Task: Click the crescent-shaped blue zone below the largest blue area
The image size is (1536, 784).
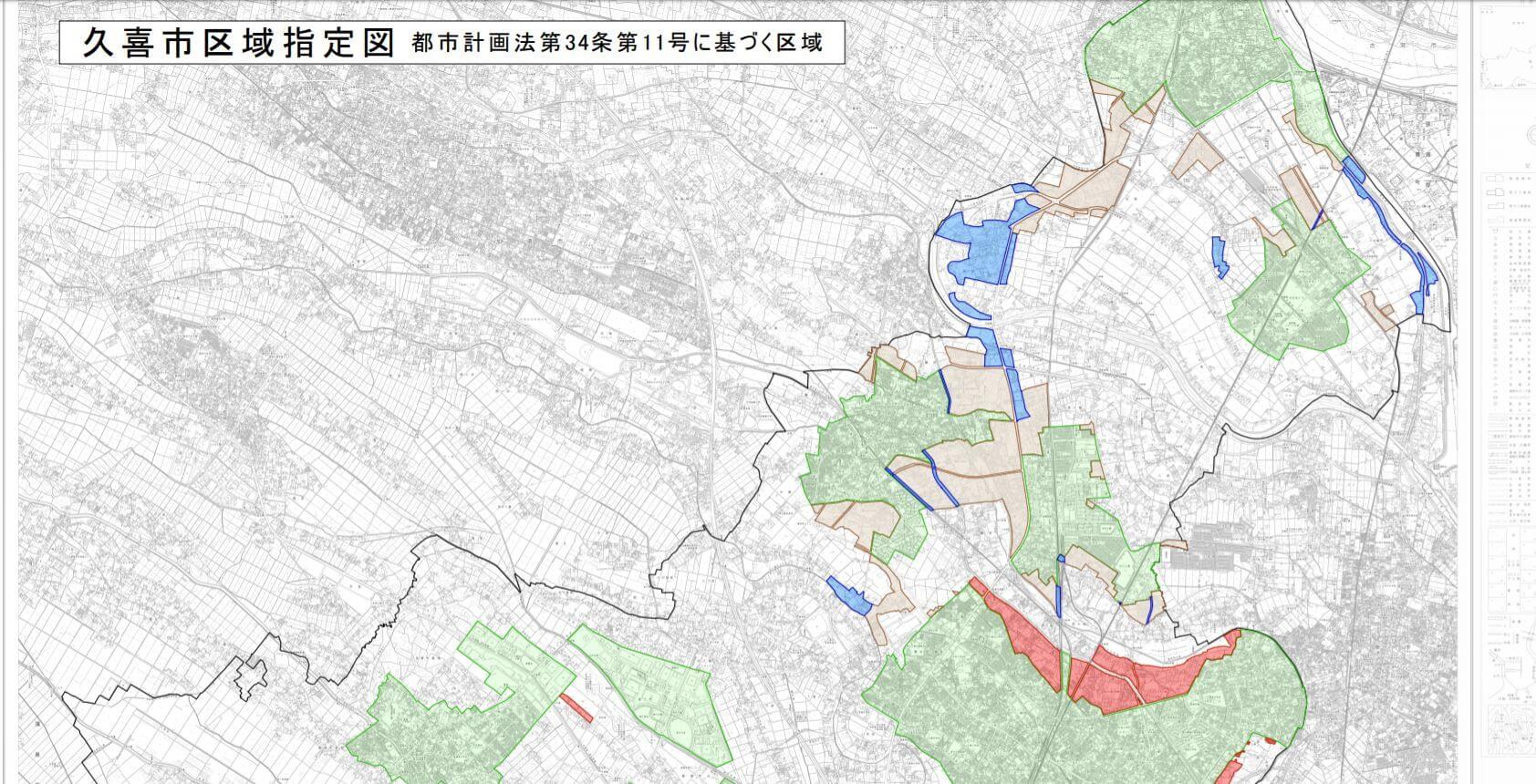Action: click(967, 306)
